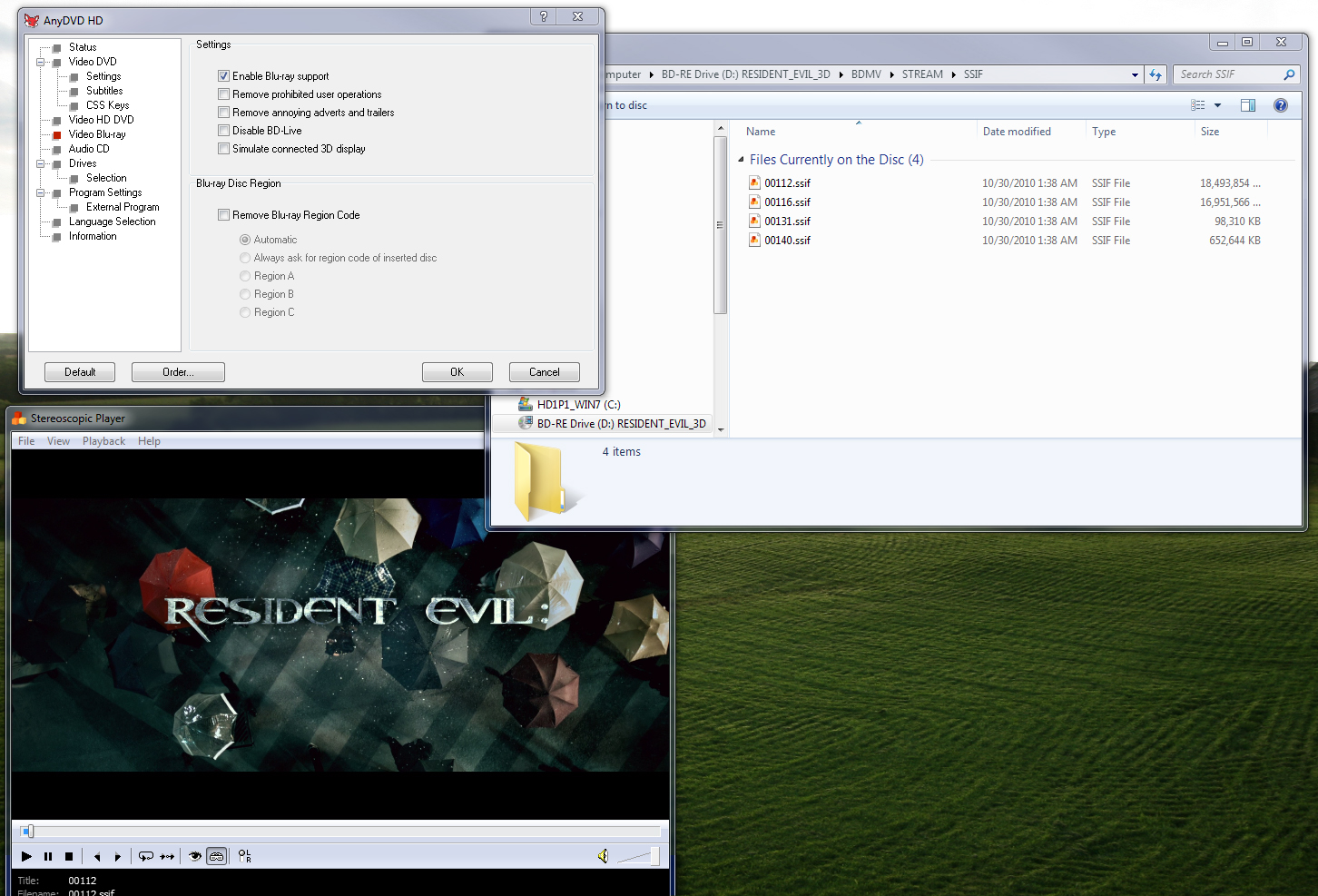The image size is (1318, 896).
Task: Click the AnyDVD fox icon in title bar
Action: pos(32,20)
